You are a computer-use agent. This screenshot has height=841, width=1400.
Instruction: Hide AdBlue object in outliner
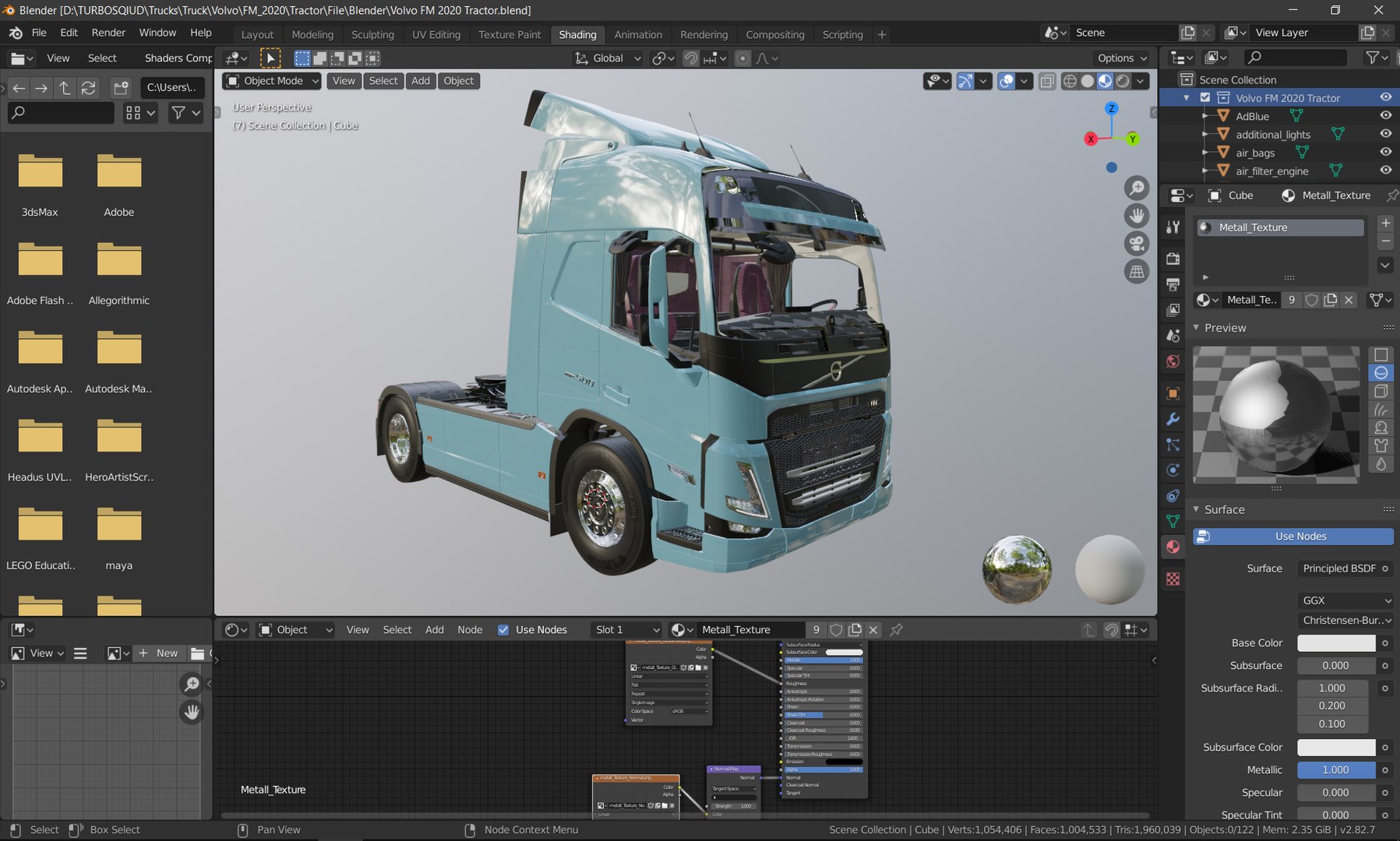pyautogui.click(x=1386, y=116)
